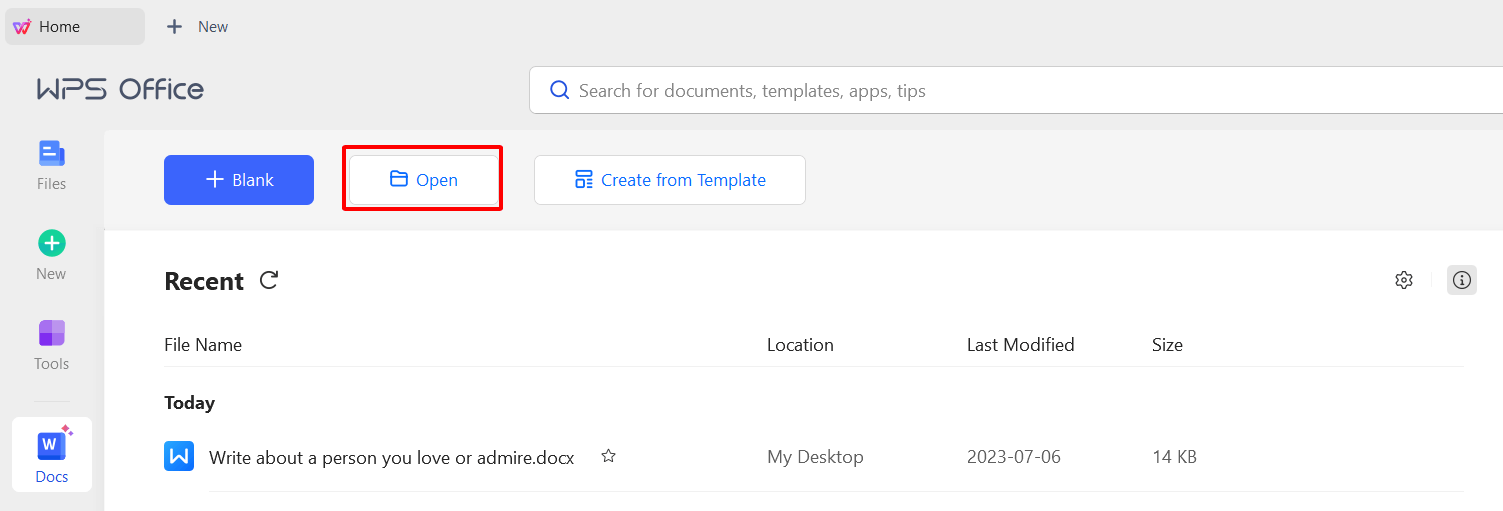This screenshot has width=1503, height=511.
Task: Click the Today group heading
Action: [x=189, y=403]
